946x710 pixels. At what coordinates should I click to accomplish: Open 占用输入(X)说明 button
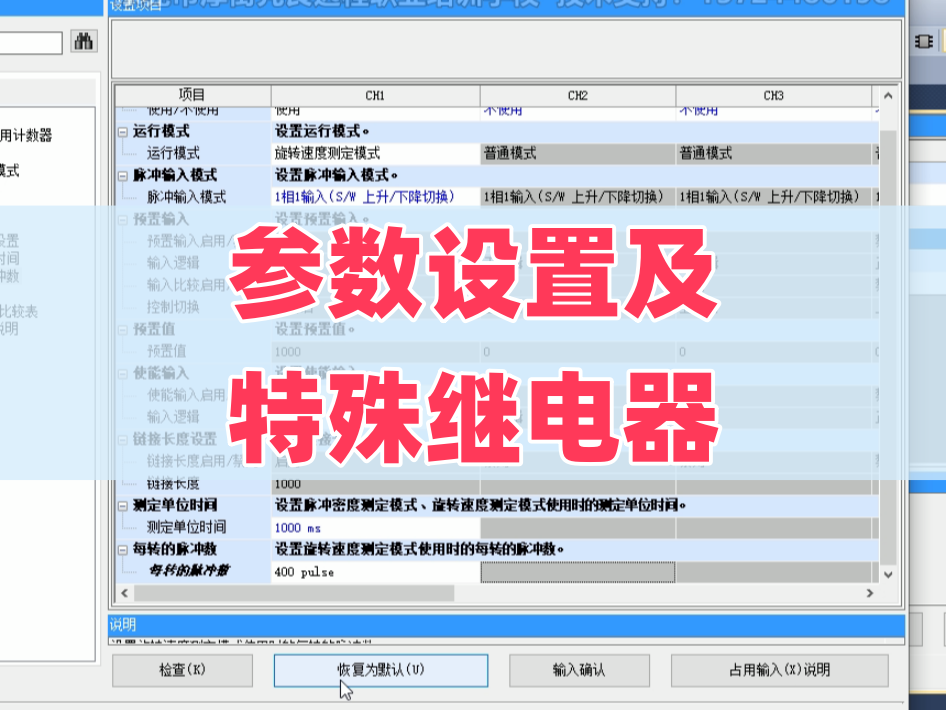[779, 670]
